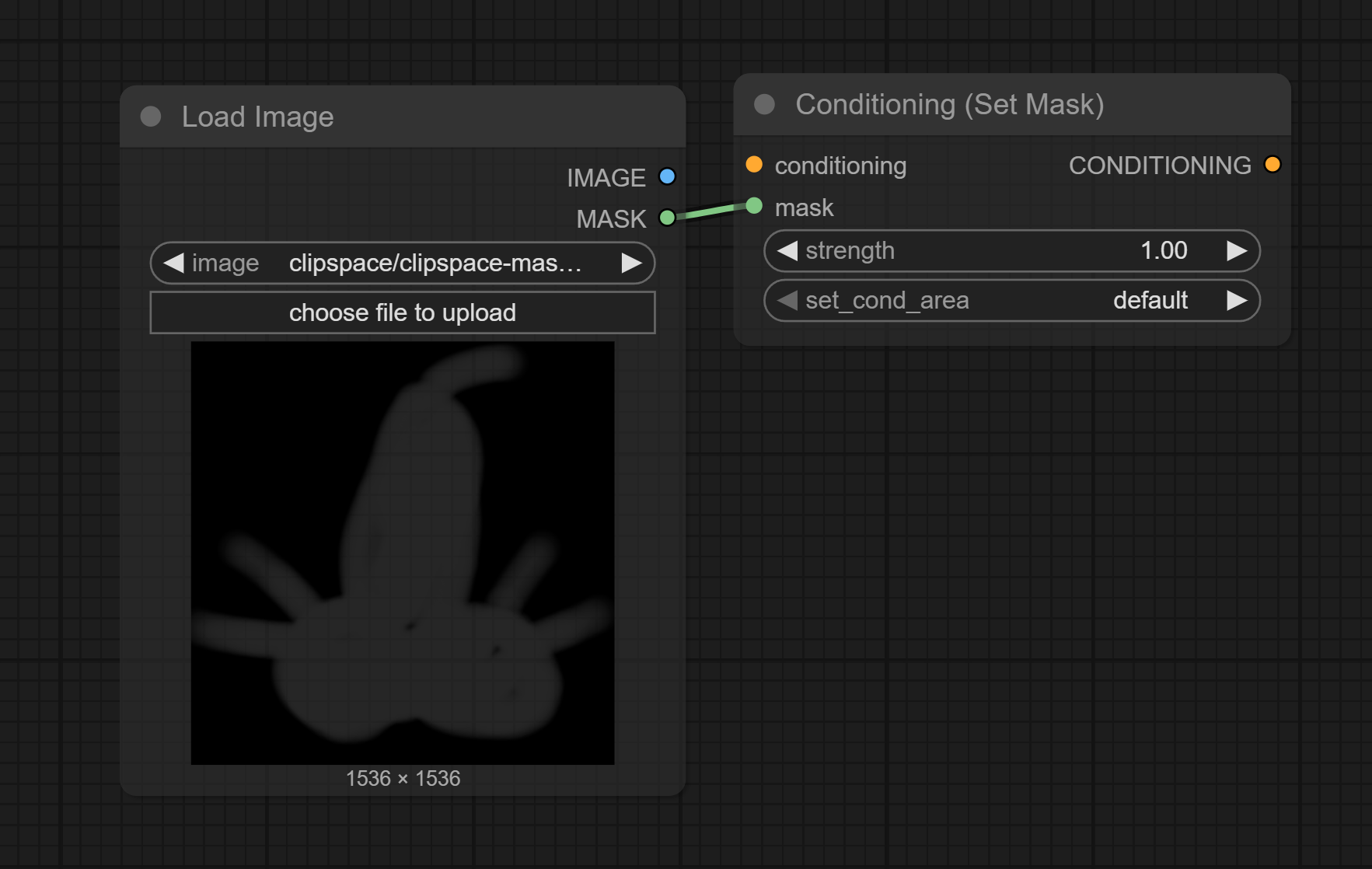Click the green link between MASK and mask
This screenshot has width=1372, height=869.
710,211
